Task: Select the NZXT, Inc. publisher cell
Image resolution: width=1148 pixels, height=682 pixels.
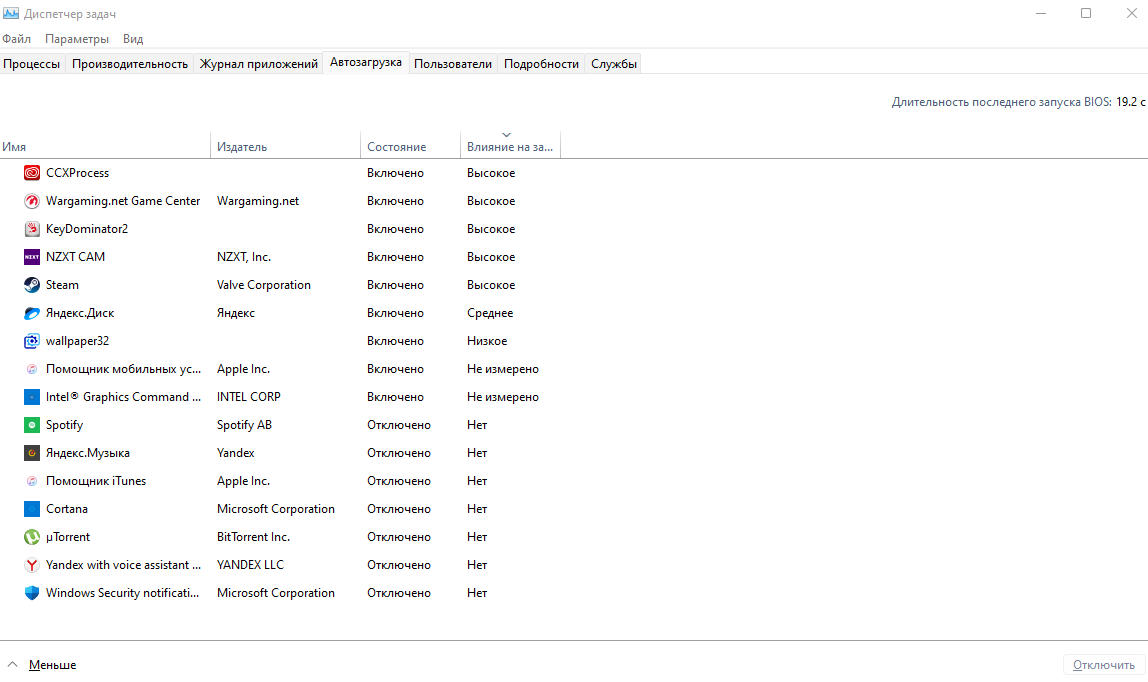Action: [x=244, y=257]
